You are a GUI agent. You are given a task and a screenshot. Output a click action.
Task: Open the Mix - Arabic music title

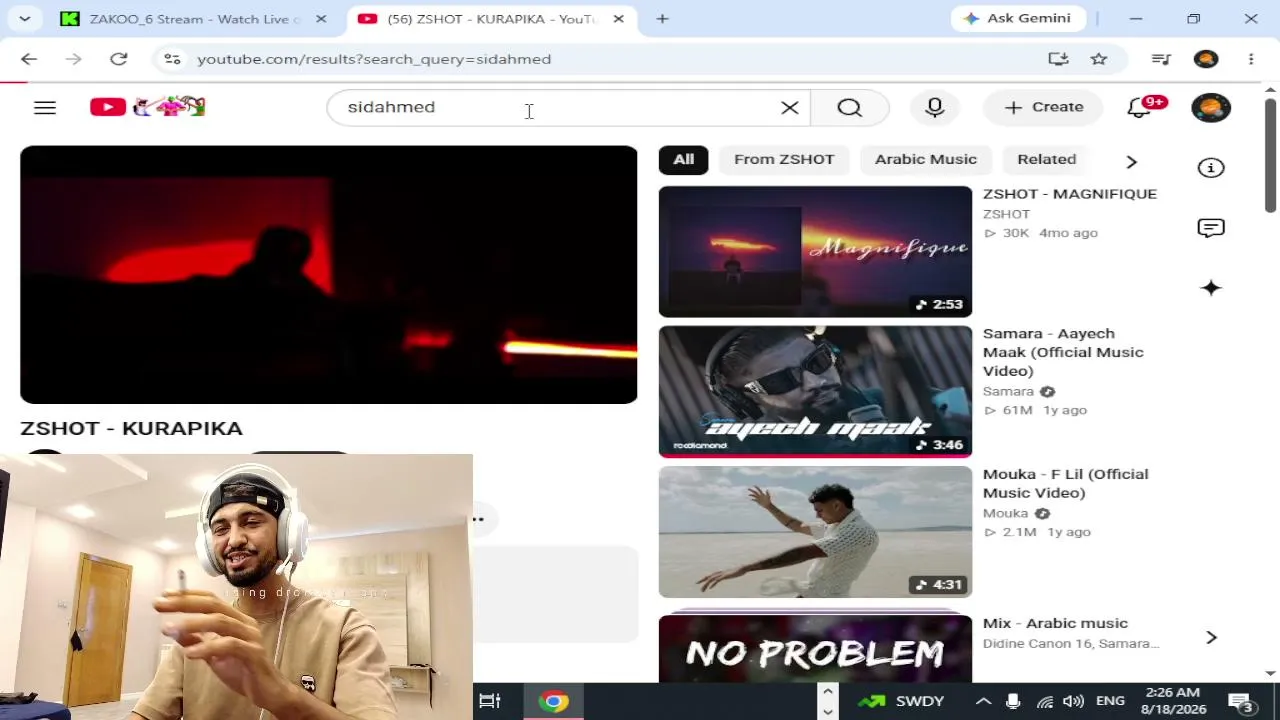tap(1055, 623)
